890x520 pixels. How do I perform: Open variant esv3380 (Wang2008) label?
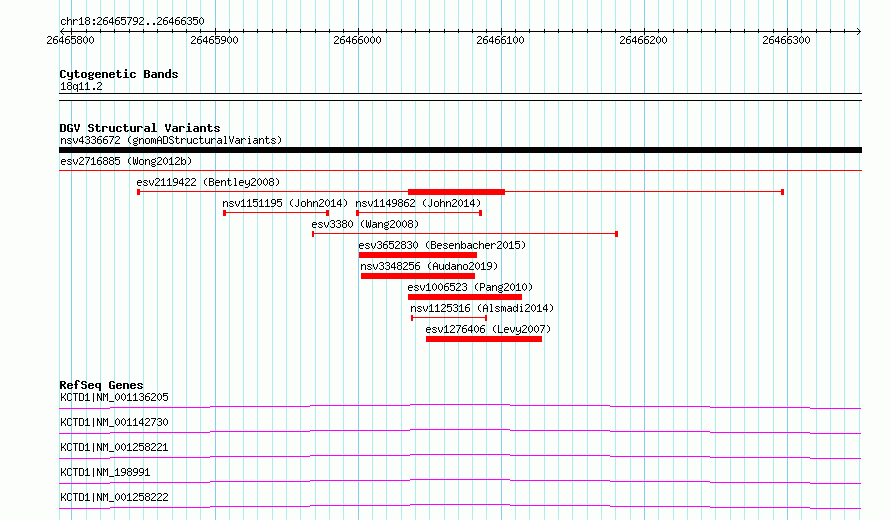[365, 224]
